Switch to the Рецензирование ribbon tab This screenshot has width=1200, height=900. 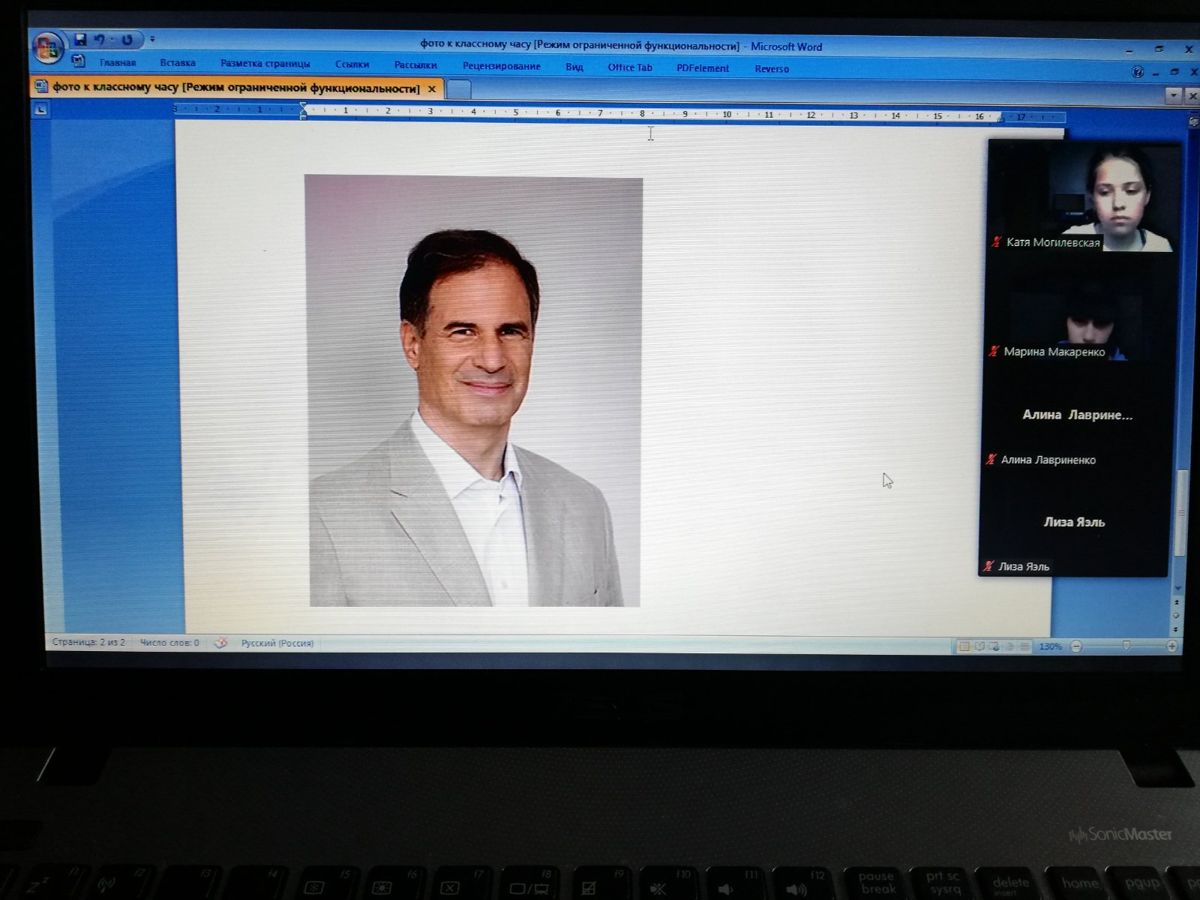tap(501, 67)
